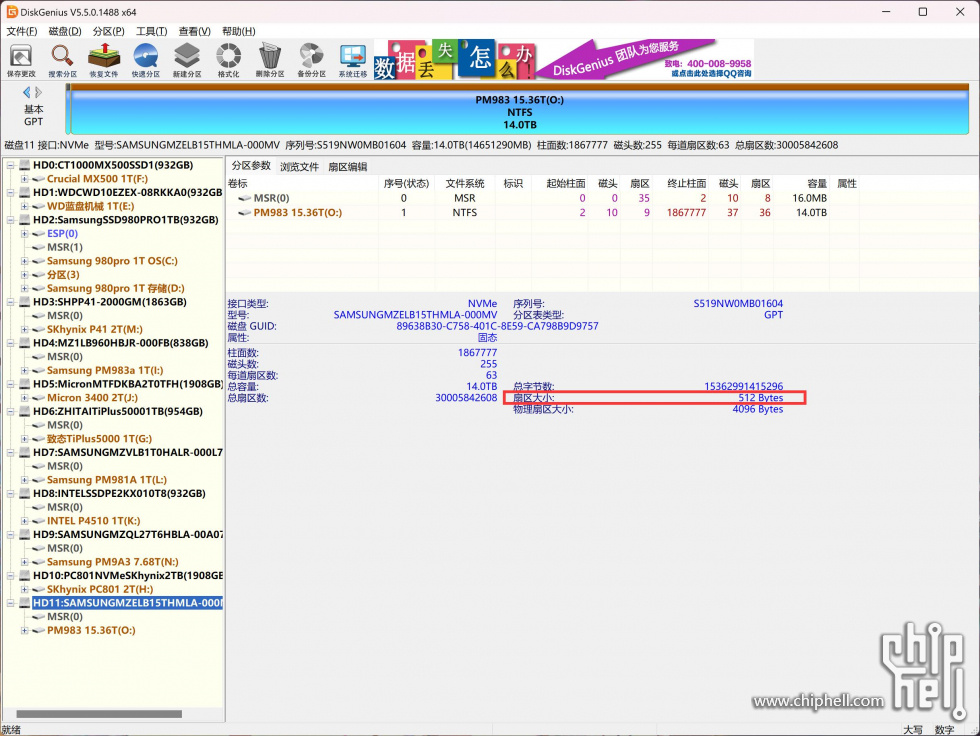980x736 pixels.
Task: Switch to the Sector Editor (扇区编辑) tab
Action: [x=348, y=167]
